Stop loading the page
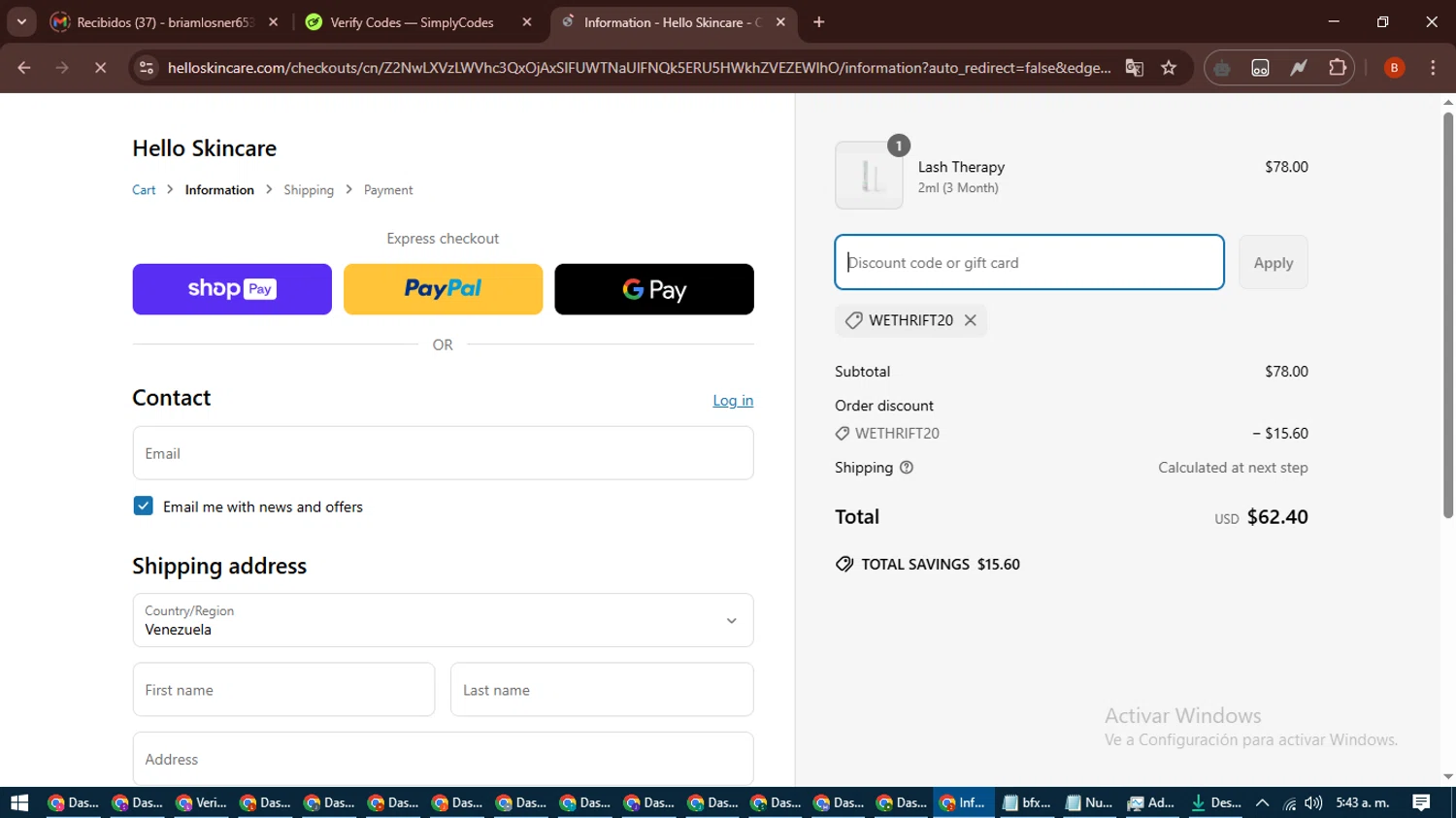The image size is (1456, 818). (100, 68)
